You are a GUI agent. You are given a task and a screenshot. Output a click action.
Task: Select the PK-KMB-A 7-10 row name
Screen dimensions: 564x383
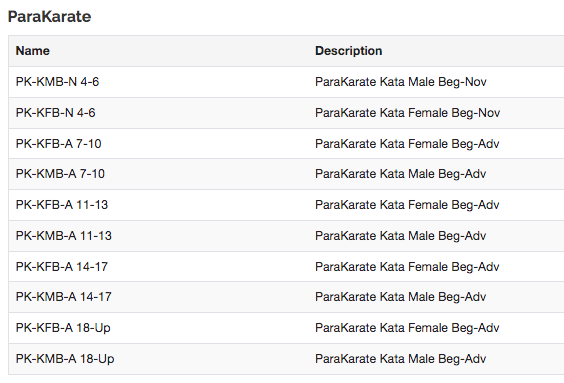60,174
